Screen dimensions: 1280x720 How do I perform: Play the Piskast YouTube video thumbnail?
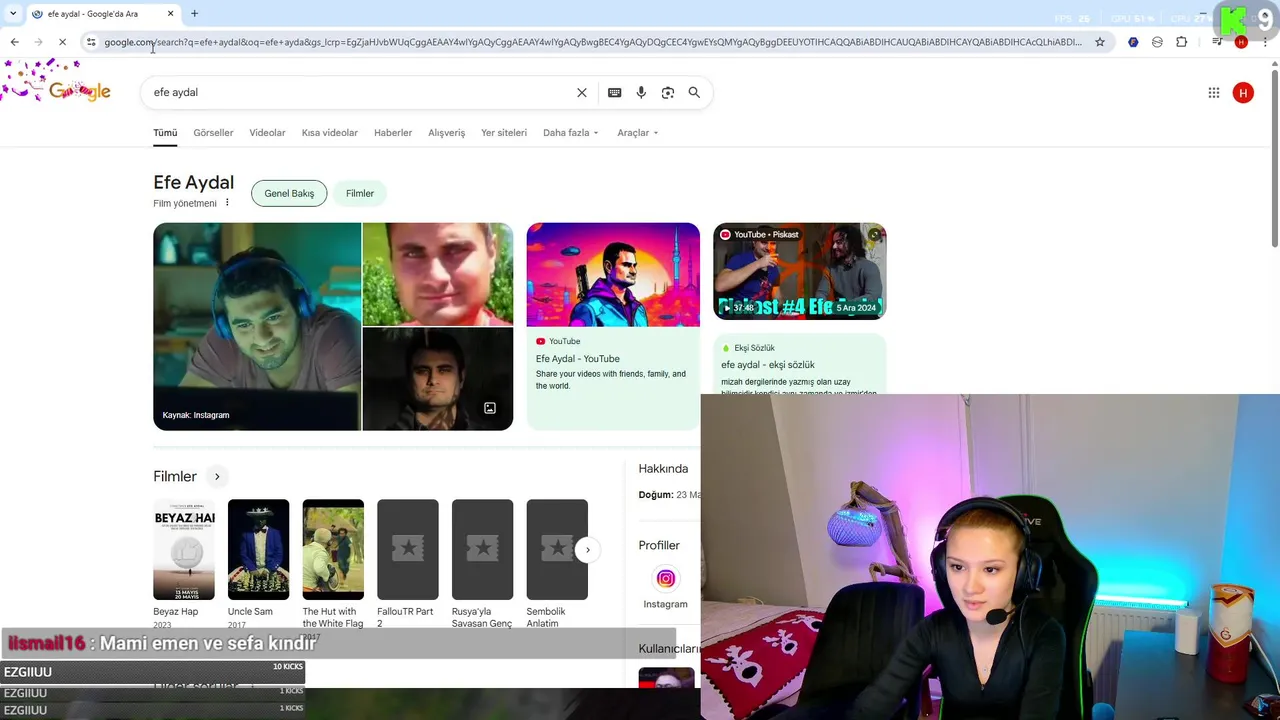800,271
